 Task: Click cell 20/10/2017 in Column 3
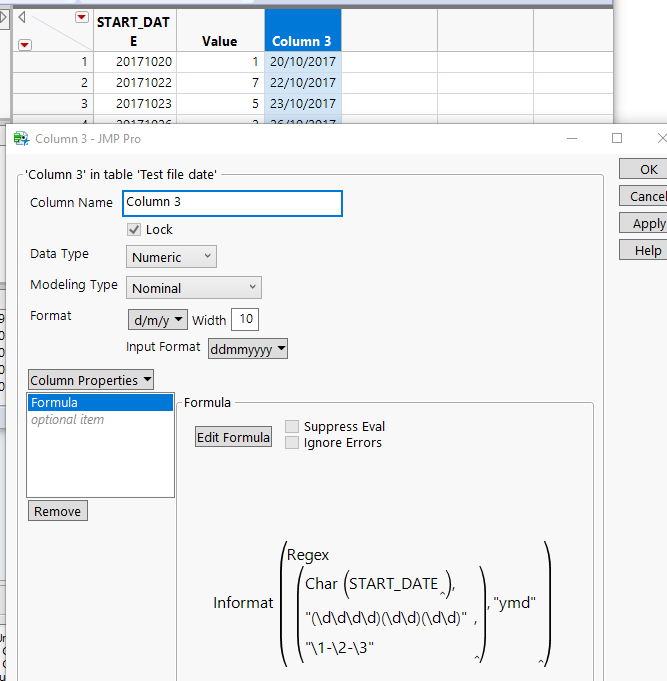(x=303, y=62)
